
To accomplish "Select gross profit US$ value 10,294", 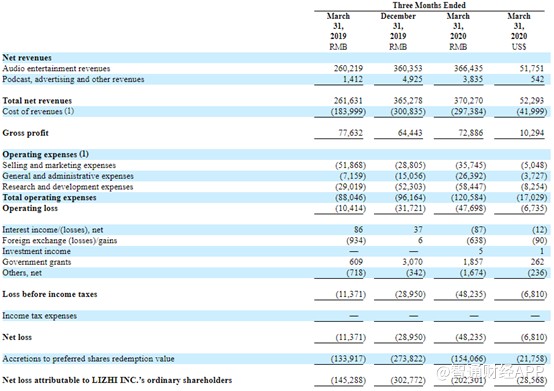I will tap(531, 133).
